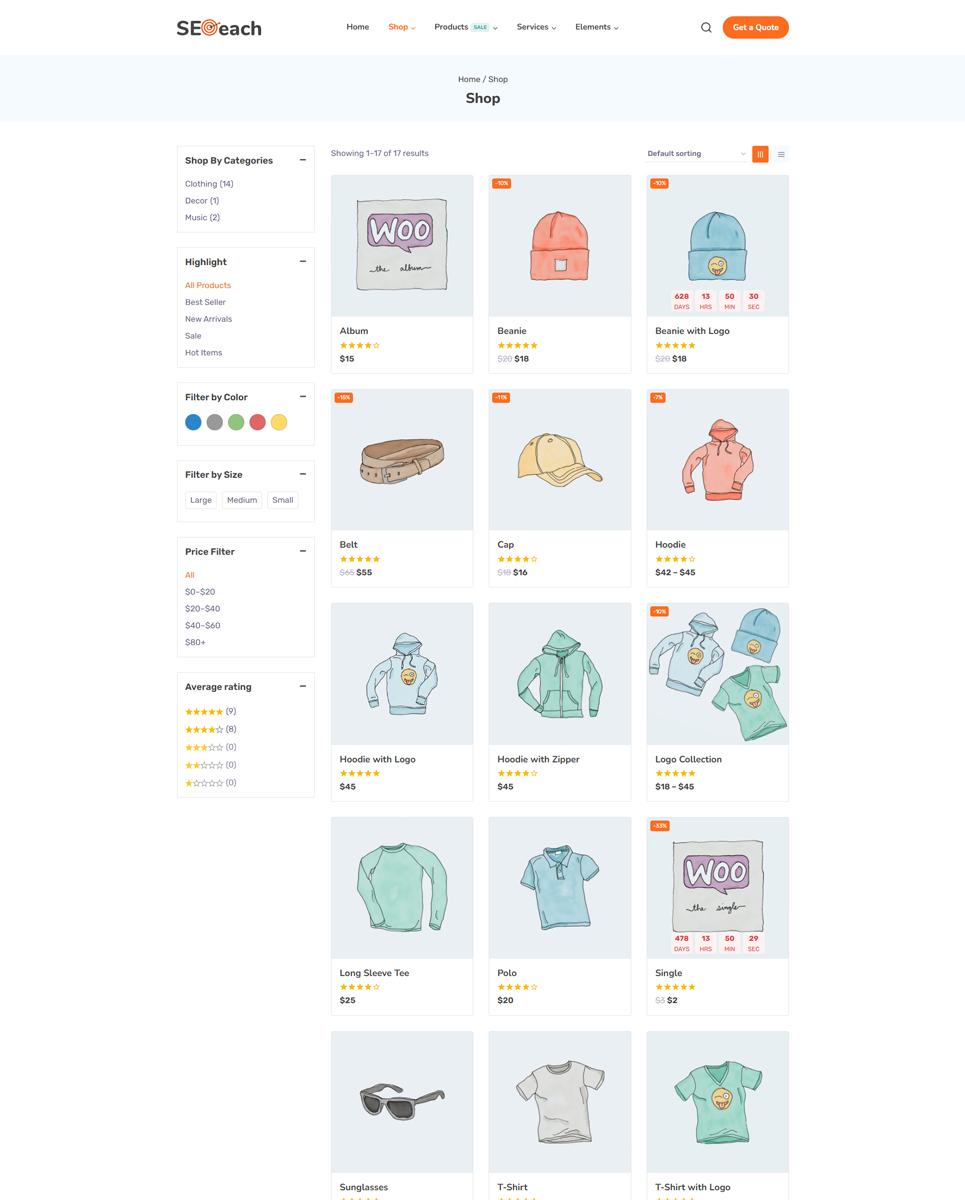The height and width of the screenshot is (1200, 965).
Task: Open the Sunglasses product image
Action: point(402,1102)
